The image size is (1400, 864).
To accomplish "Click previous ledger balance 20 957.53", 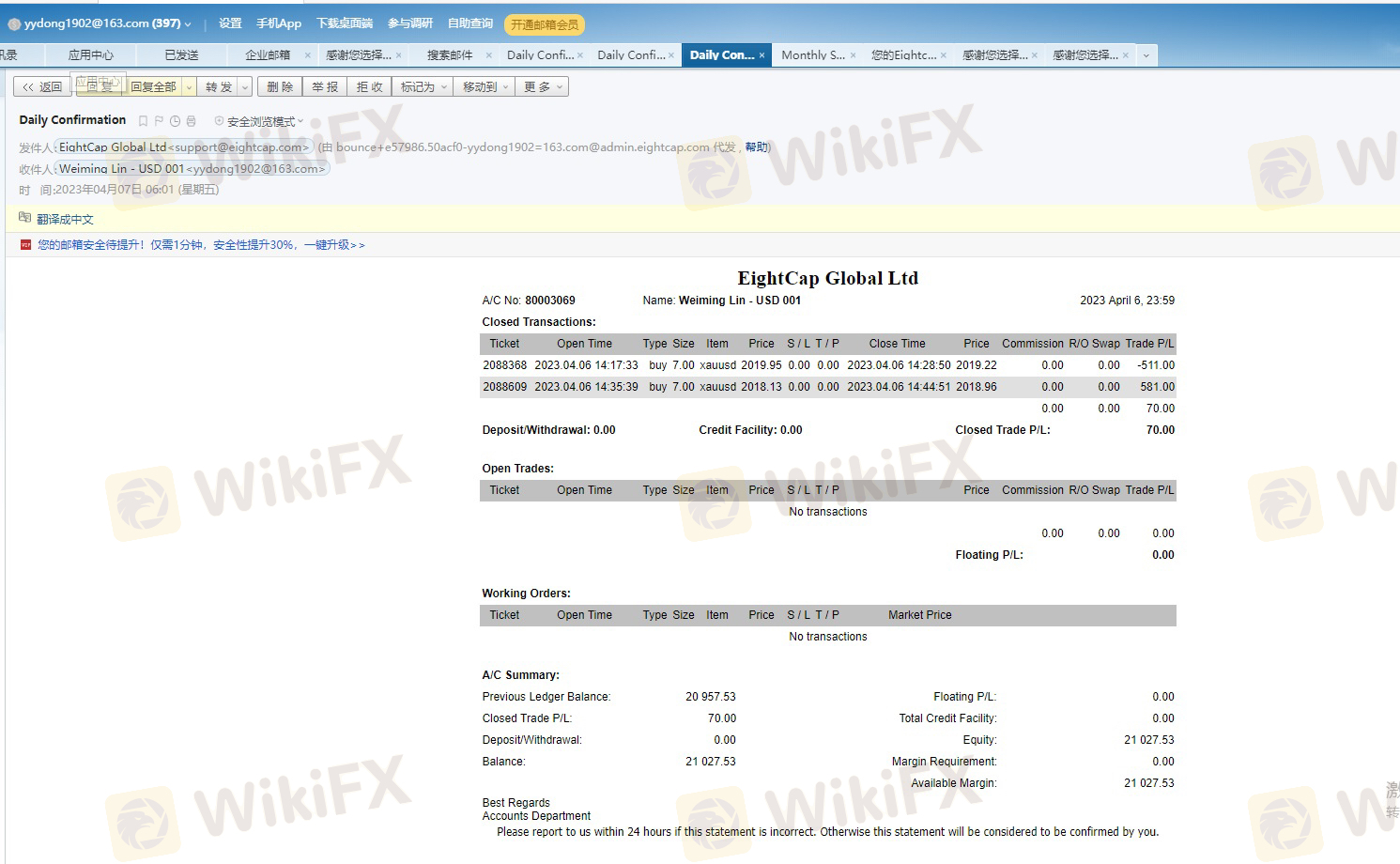I will (711, 697).
